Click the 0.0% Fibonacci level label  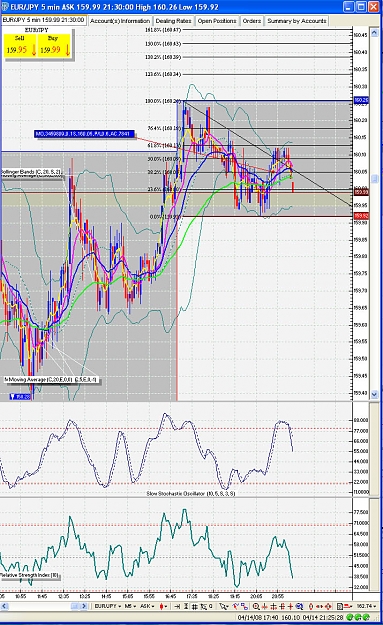[x=165, y=217]
